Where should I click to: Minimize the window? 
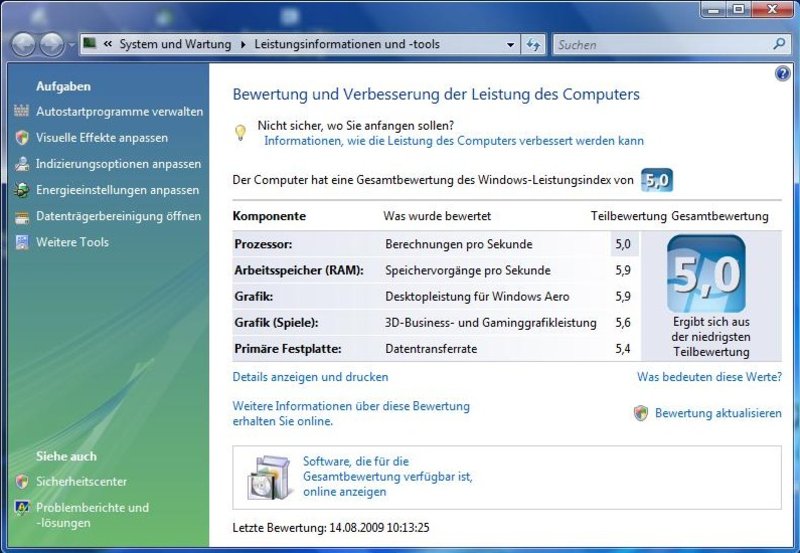715,9
